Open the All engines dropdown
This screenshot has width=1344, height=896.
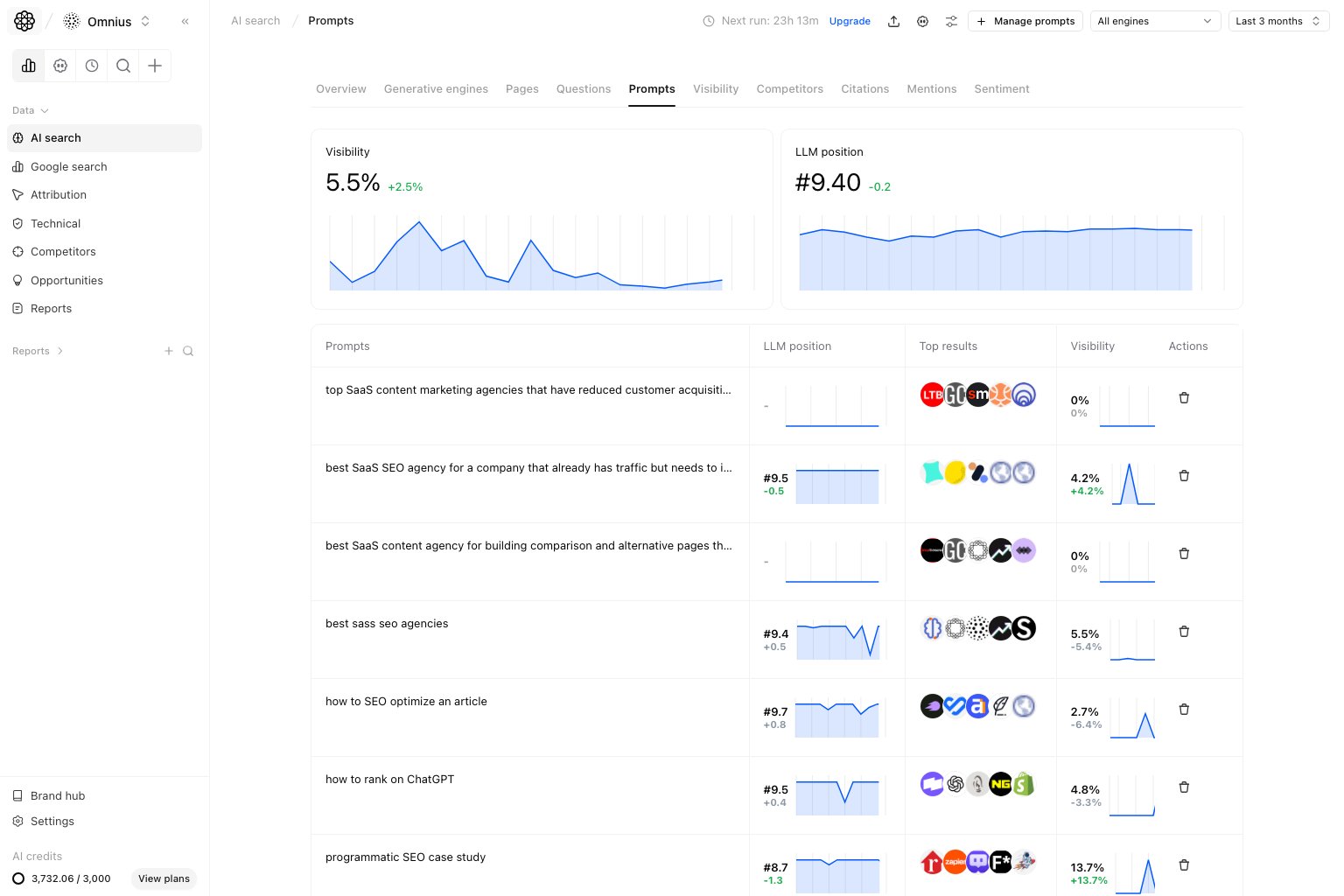1155,21
